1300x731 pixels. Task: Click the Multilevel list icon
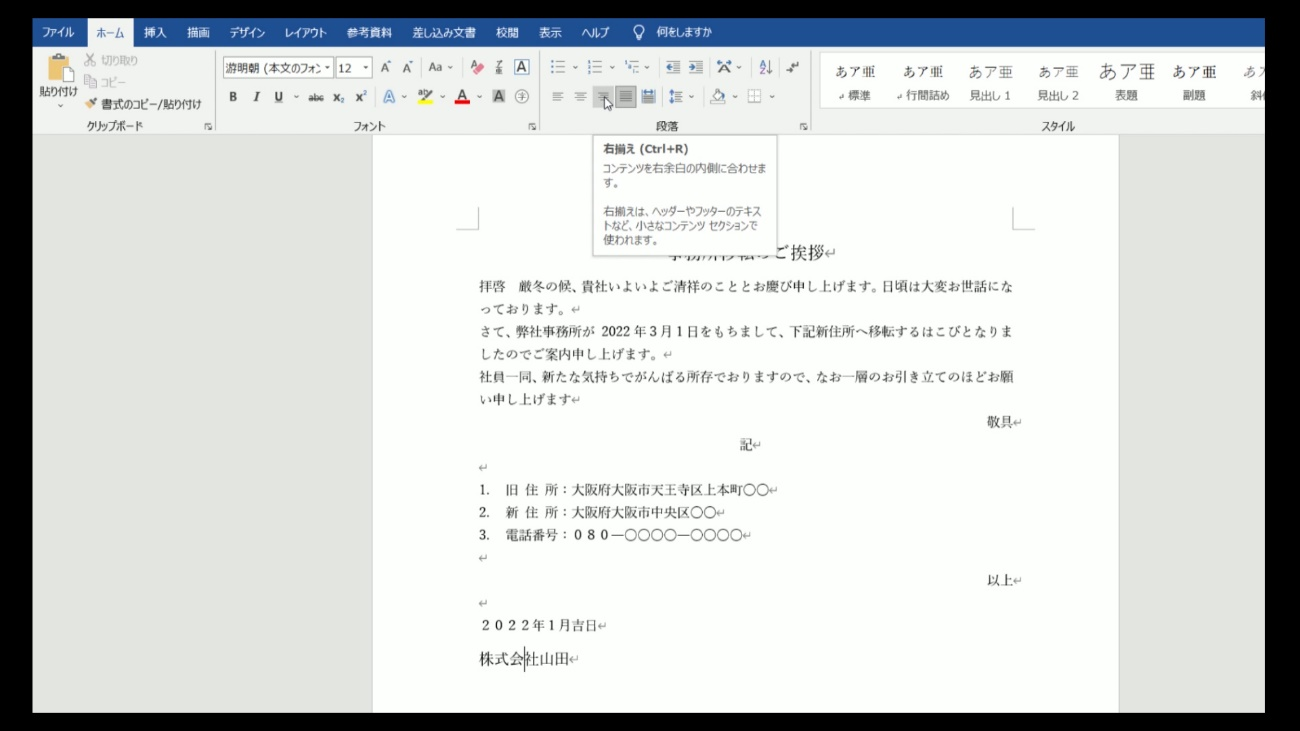tap(632, 68)
